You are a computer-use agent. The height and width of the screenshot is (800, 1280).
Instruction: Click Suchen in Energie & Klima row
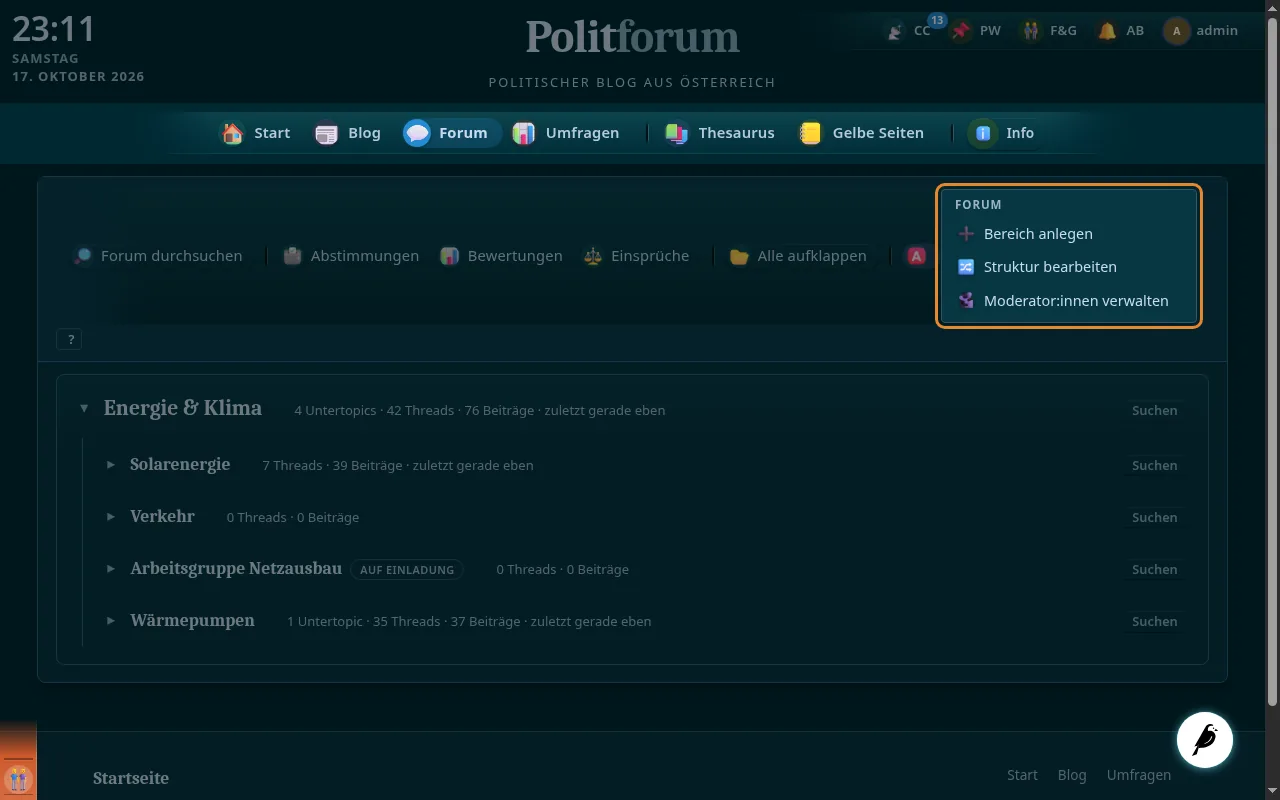pos(1154,410)
